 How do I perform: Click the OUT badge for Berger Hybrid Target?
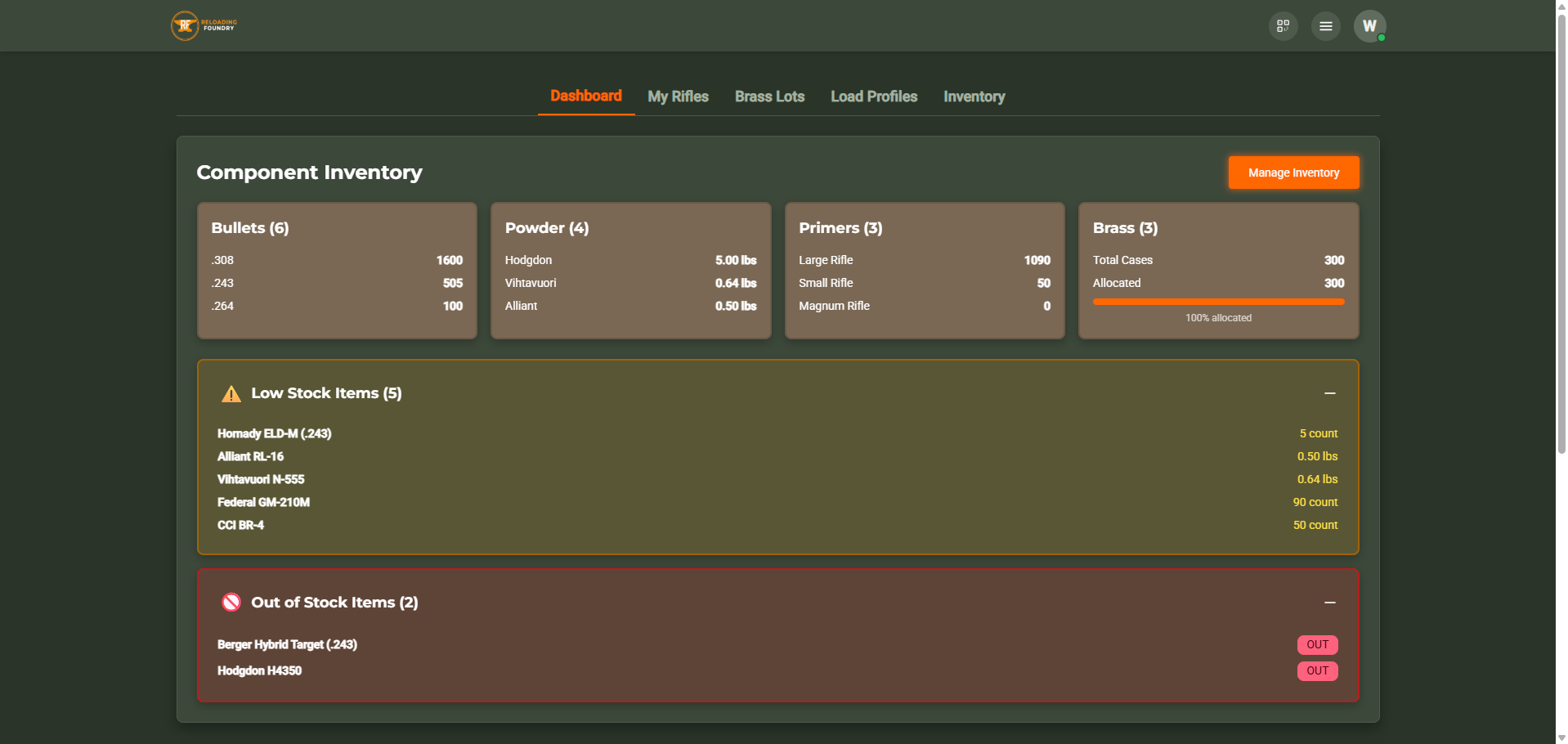1317,645
